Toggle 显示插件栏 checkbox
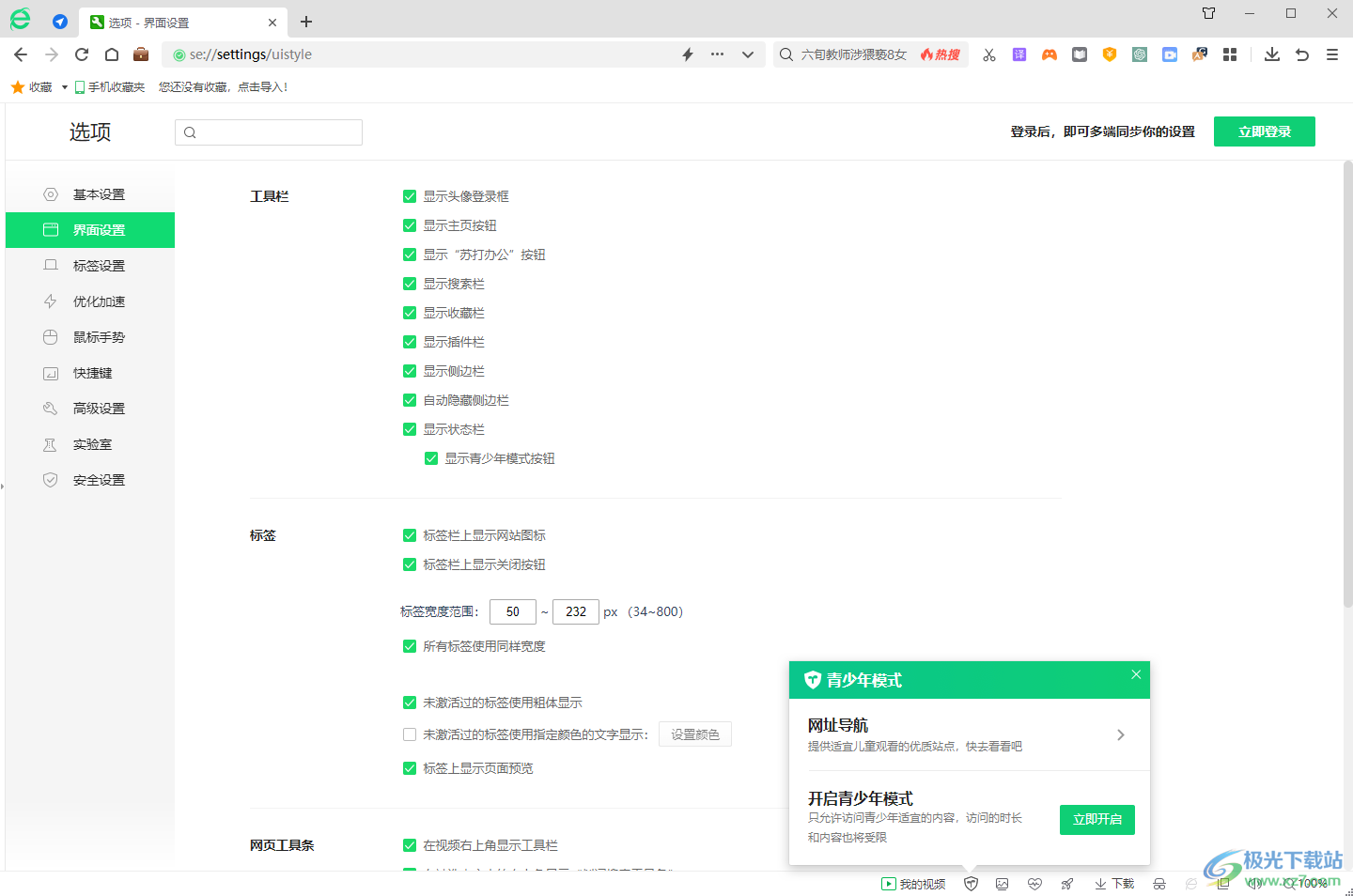The height and width of the screenshot is (896, 1353). coord(410,342)
